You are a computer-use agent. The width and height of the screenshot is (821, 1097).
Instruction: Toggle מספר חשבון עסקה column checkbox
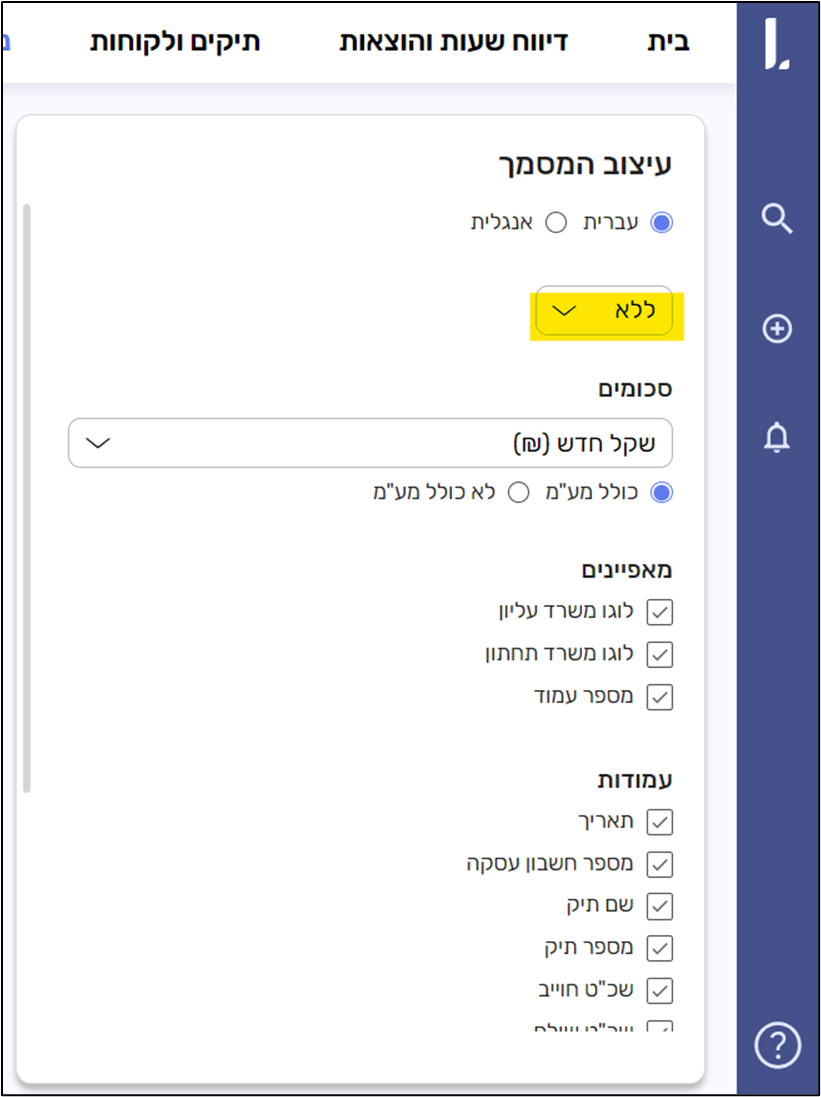(x=660, y=864)
